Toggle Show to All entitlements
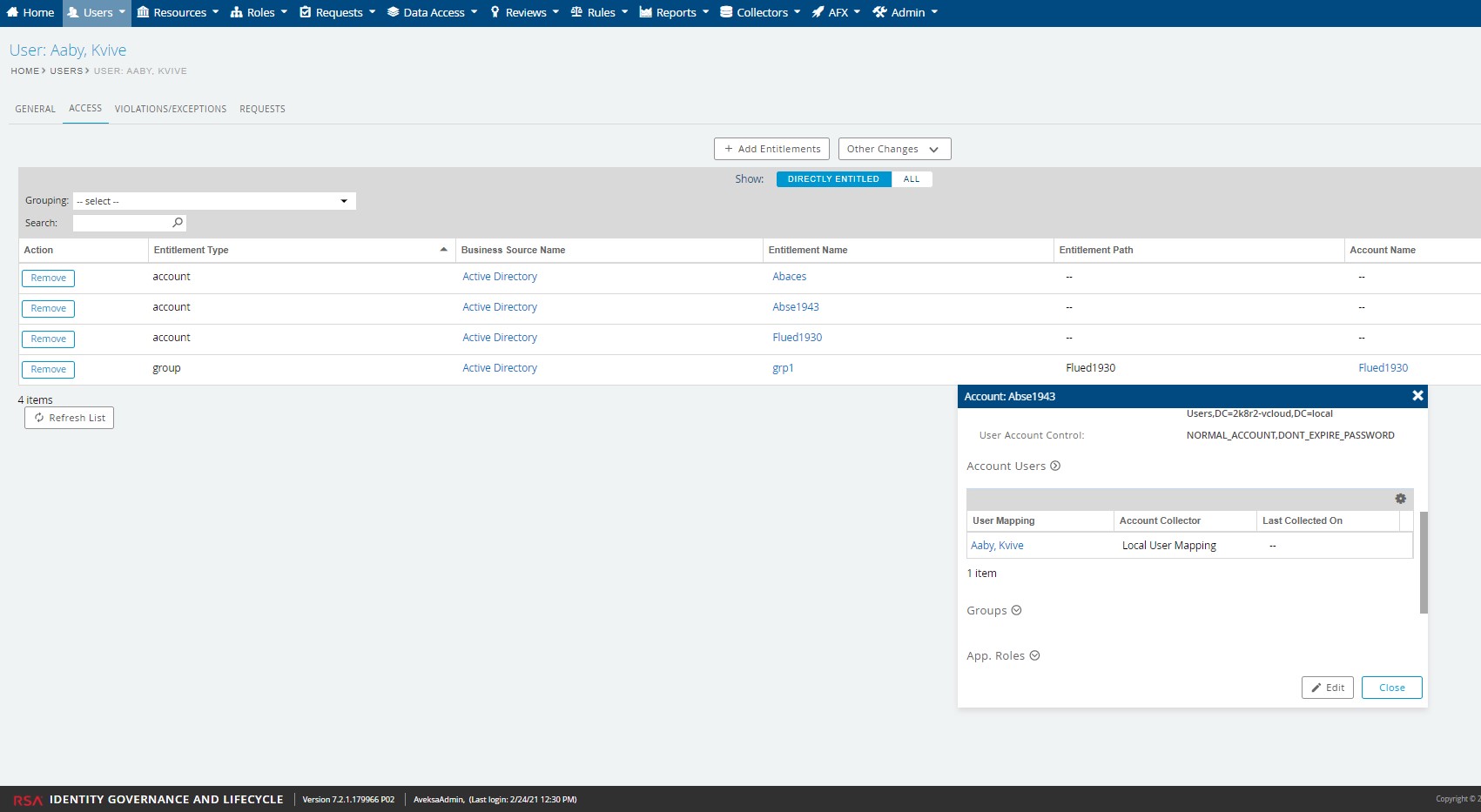 (x=911, y=179)
